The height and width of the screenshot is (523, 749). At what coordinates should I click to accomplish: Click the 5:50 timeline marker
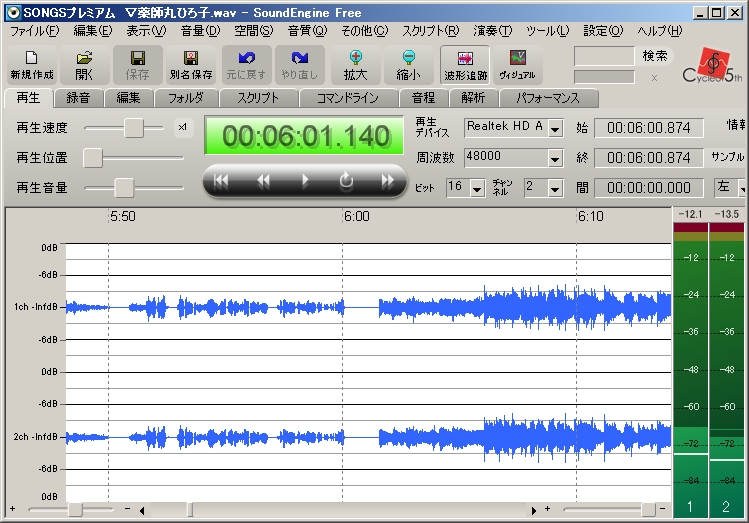(123, 216)
